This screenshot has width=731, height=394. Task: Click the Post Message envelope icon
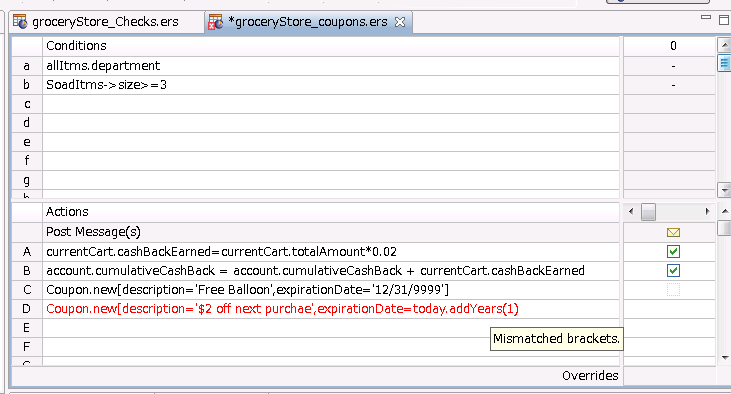673,232
